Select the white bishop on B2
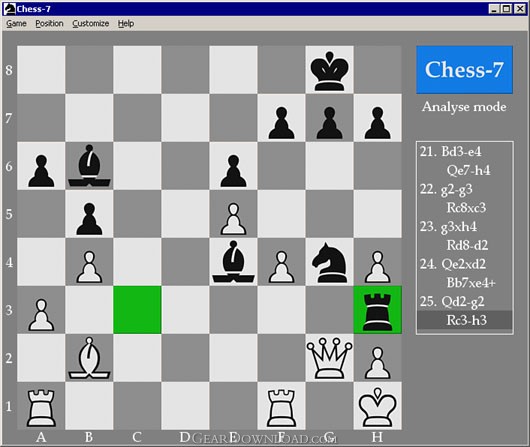 (89, 358)
